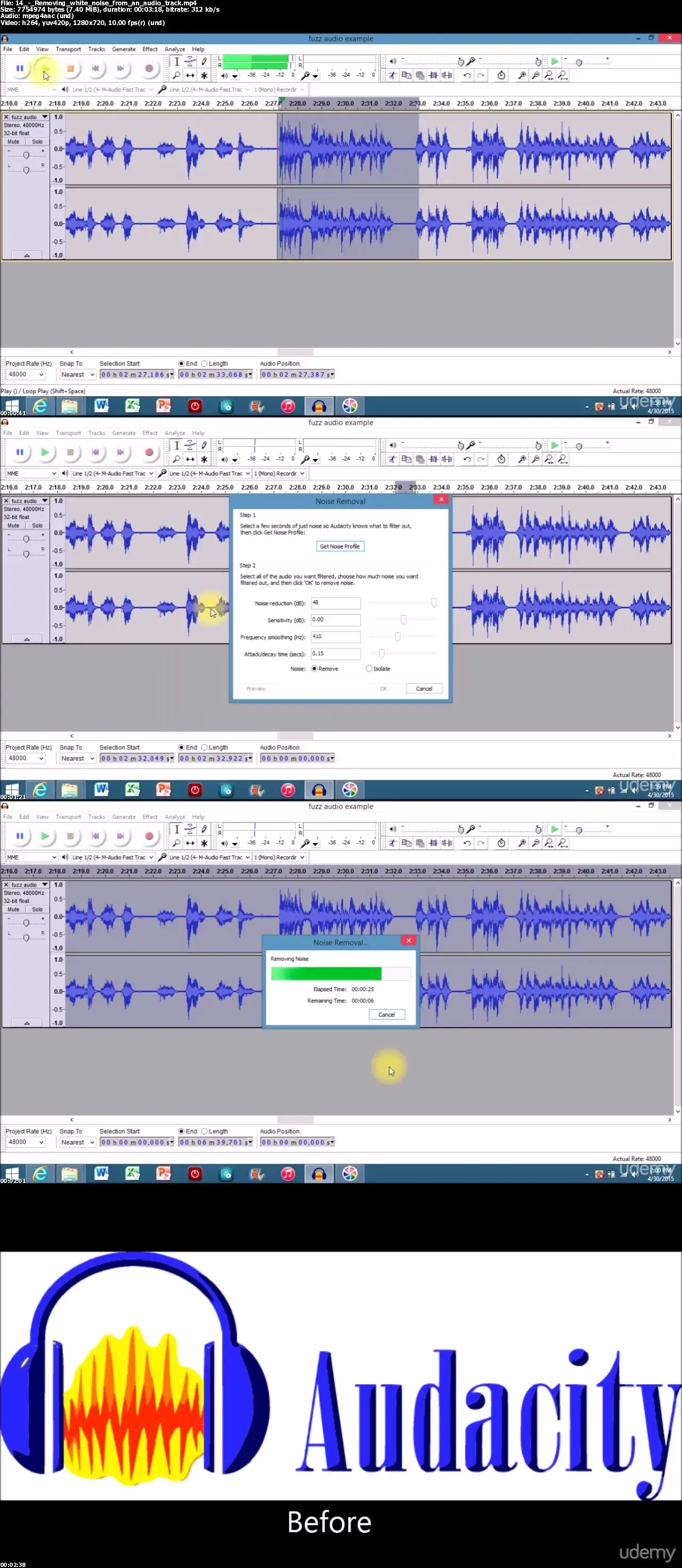Image resolution: width=682 pixels, height=1568 pixels.
Task: Click Noise reduction field showing 48
Action: tap(335, 602)
